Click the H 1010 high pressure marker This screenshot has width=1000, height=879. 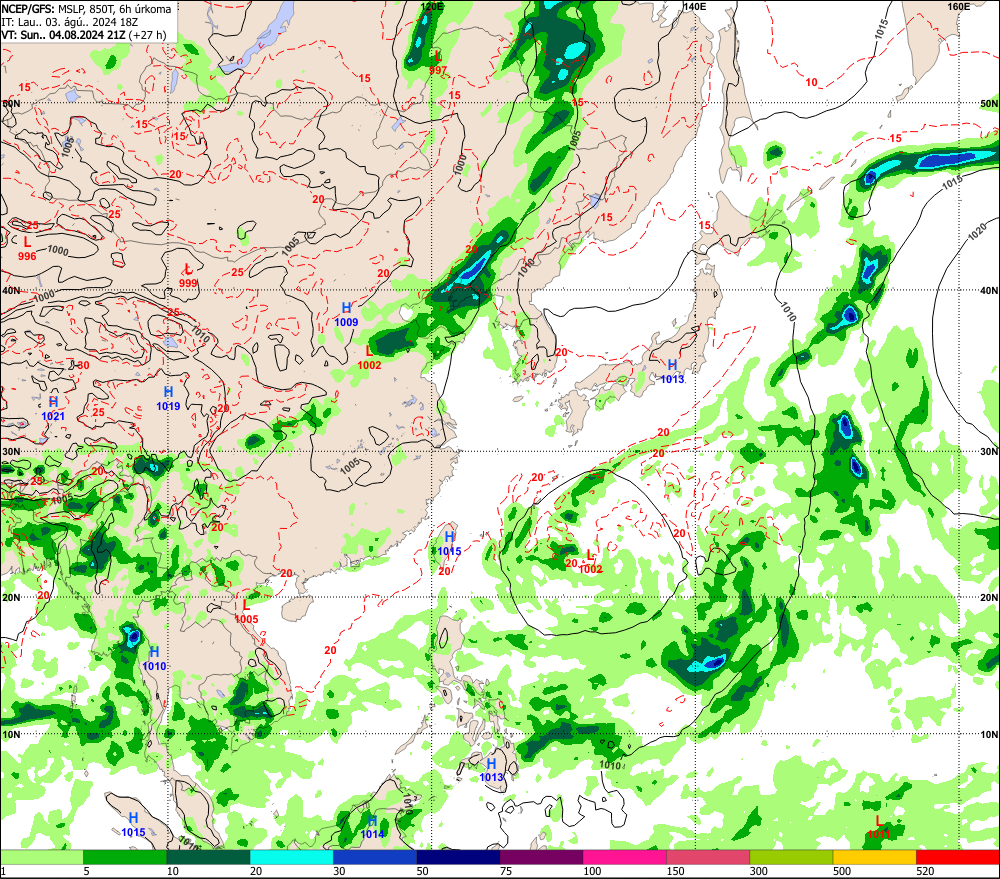(154, 658)
